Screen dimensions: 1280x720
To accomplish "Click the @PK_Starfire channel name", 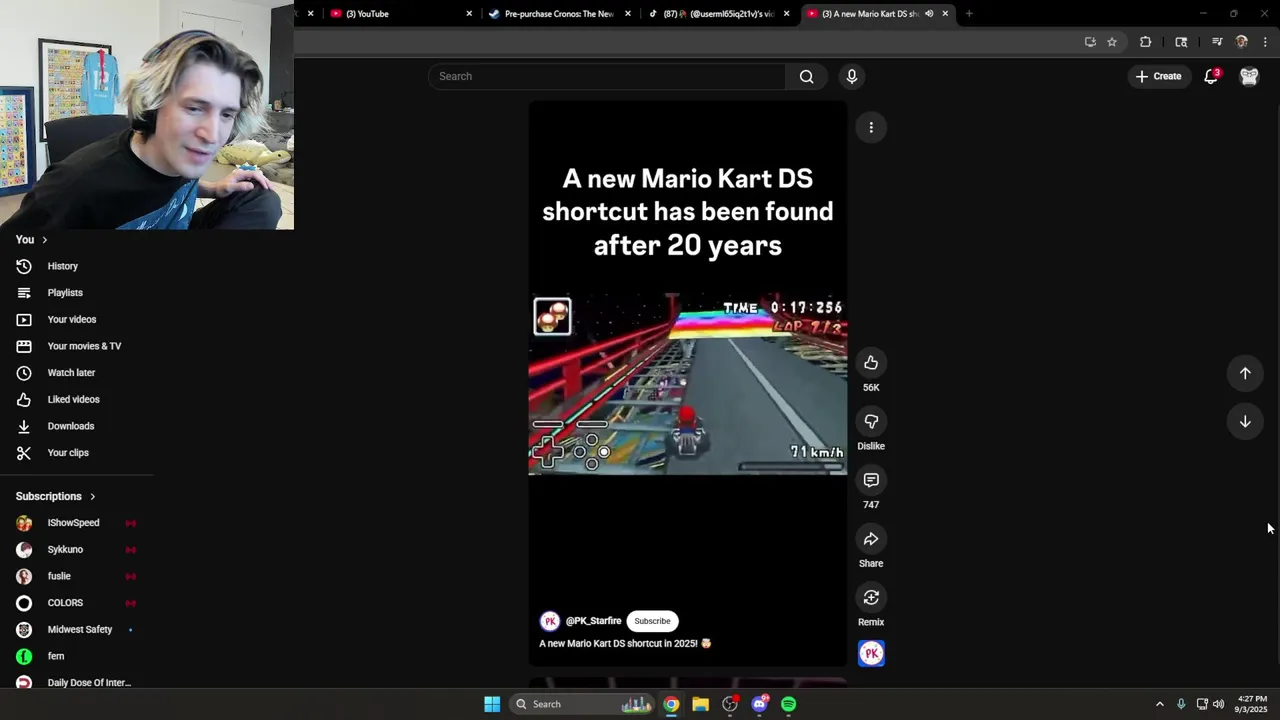I will tap(594, 621).
